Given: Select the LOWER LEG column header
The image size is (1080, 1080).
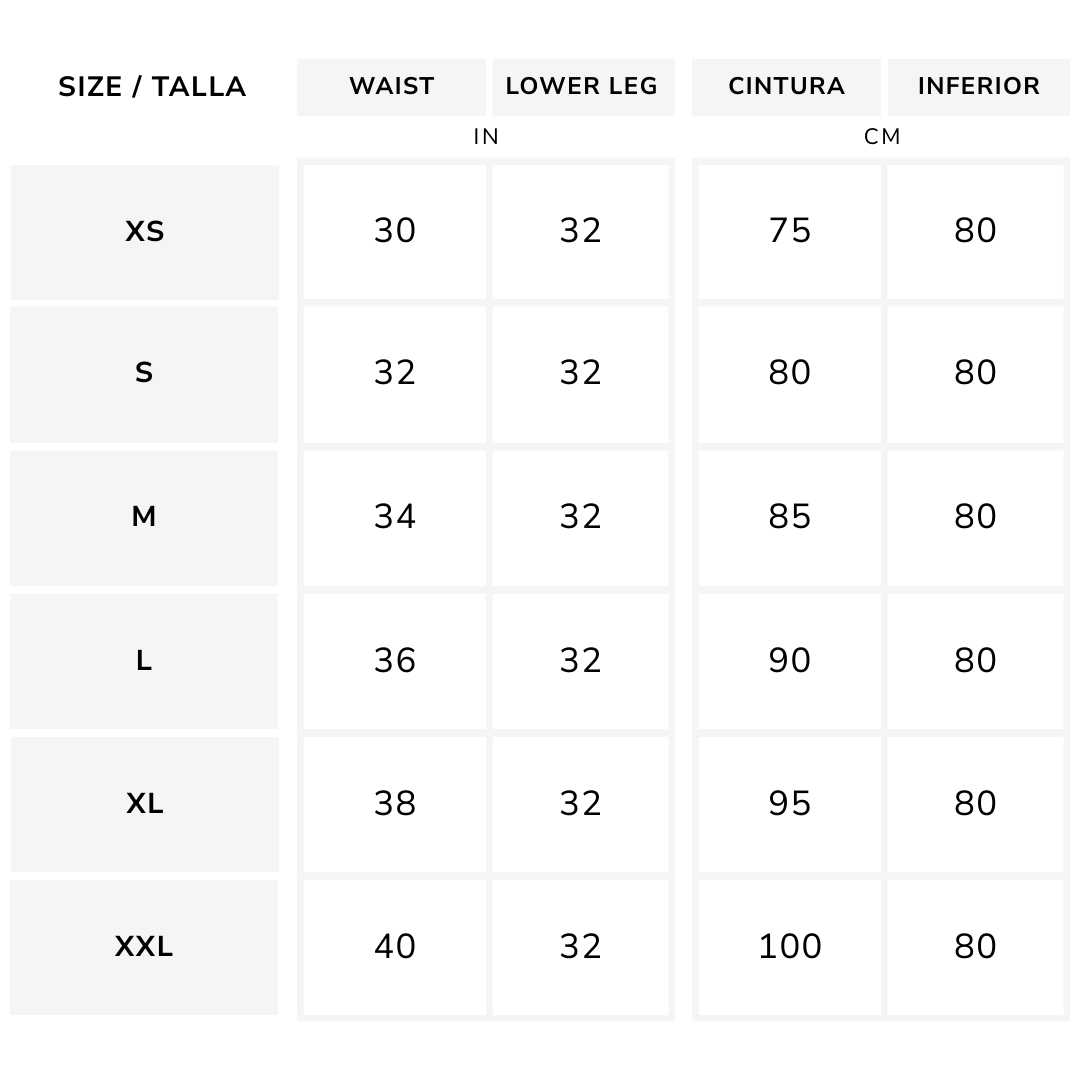Looking at the screenshot, I should pyautogui.click(x=583, y=87).
